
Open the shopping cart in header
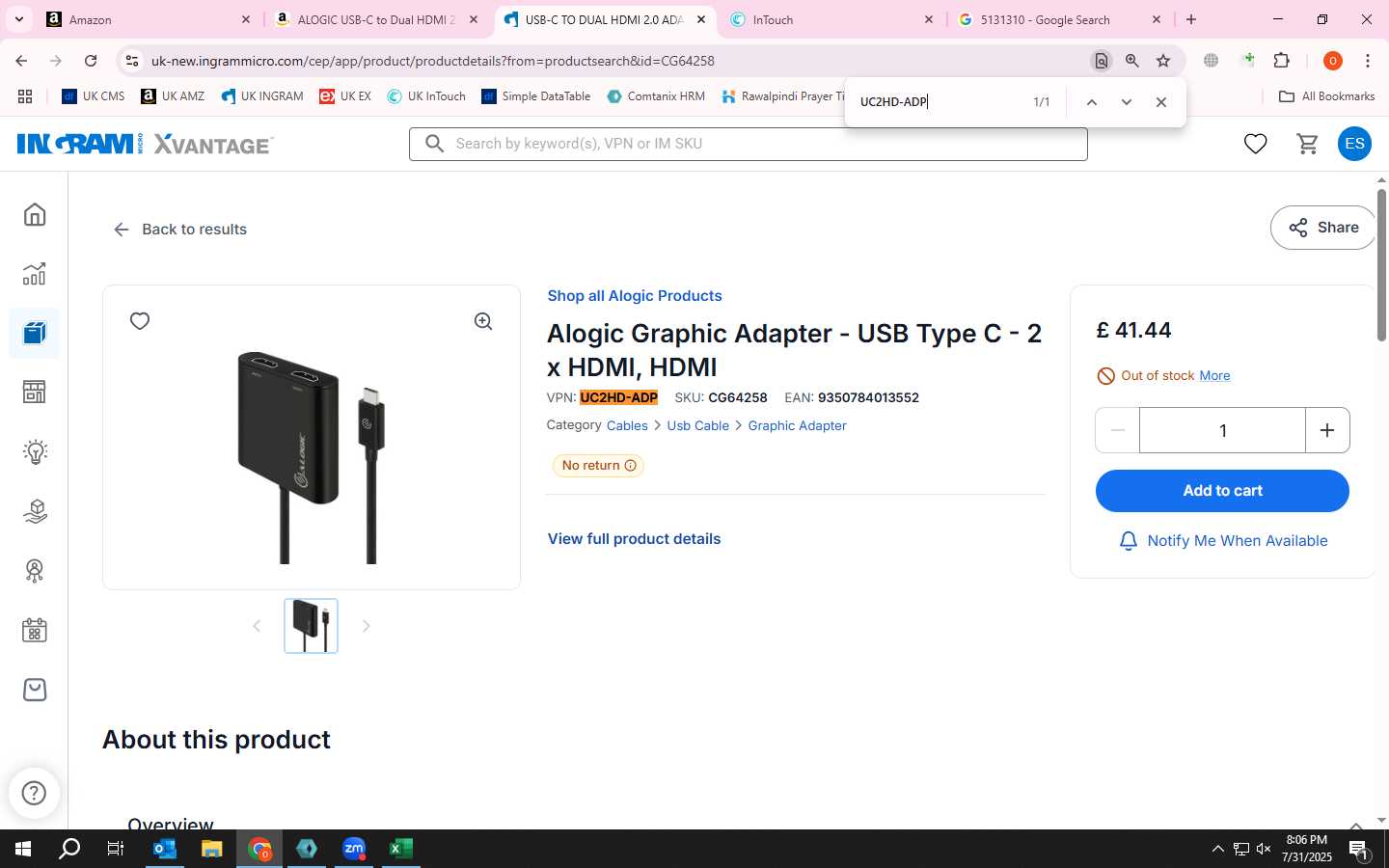1308,144
